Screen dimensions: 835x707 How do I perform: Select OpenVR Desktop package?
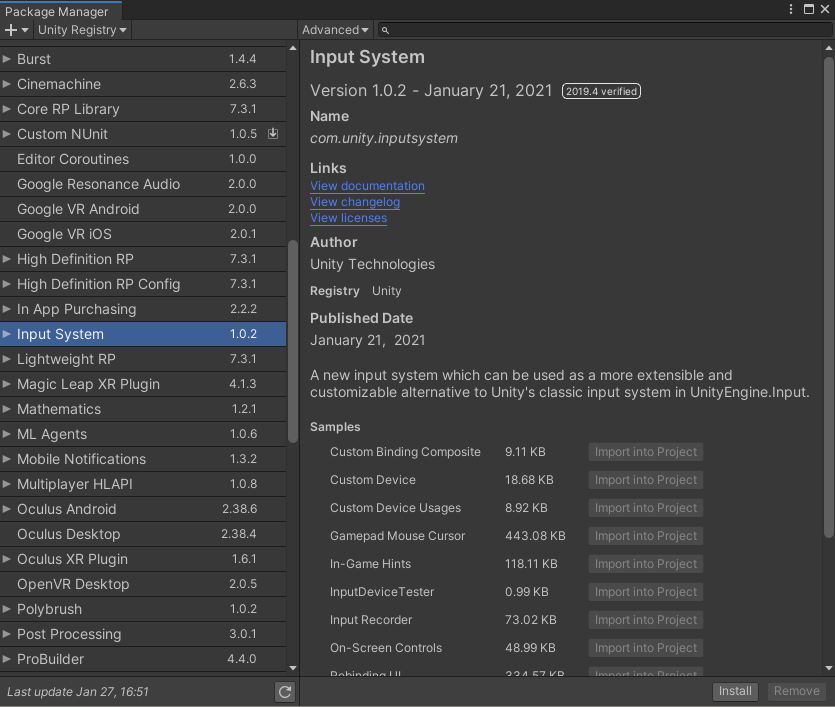[143, 585]
